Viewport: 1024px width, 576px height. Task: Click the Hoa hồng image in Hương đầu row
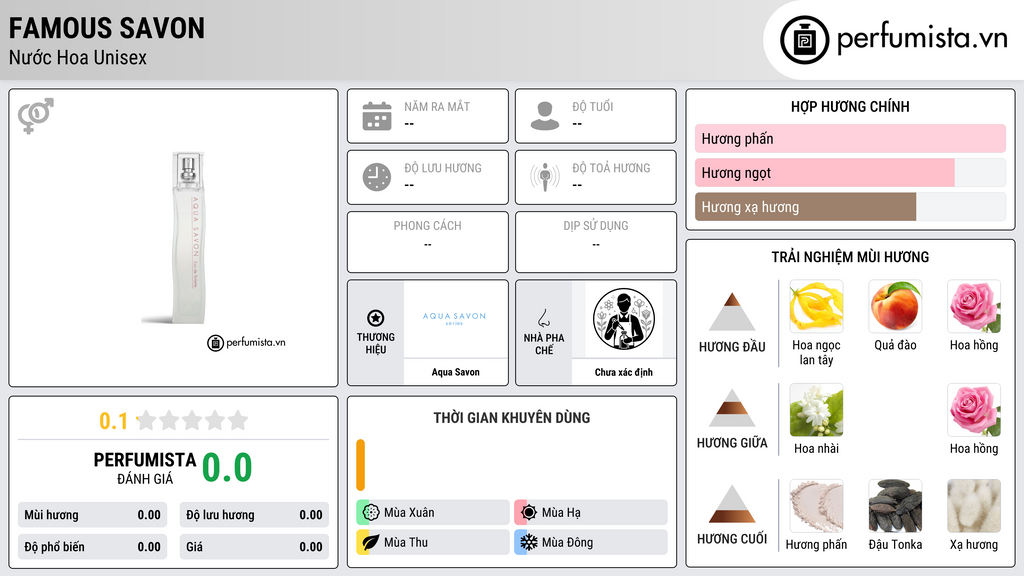click(x=974, y=307)
